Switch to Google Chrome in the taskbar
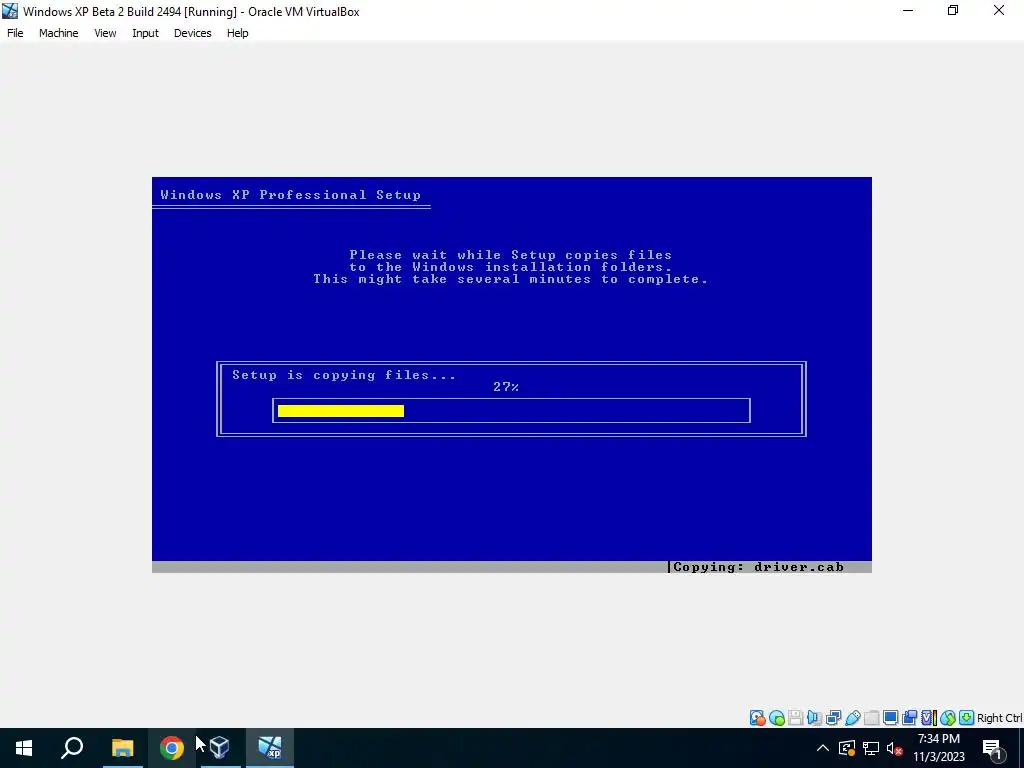Viewport: 1024px width, 768px height. pos(171,748)
